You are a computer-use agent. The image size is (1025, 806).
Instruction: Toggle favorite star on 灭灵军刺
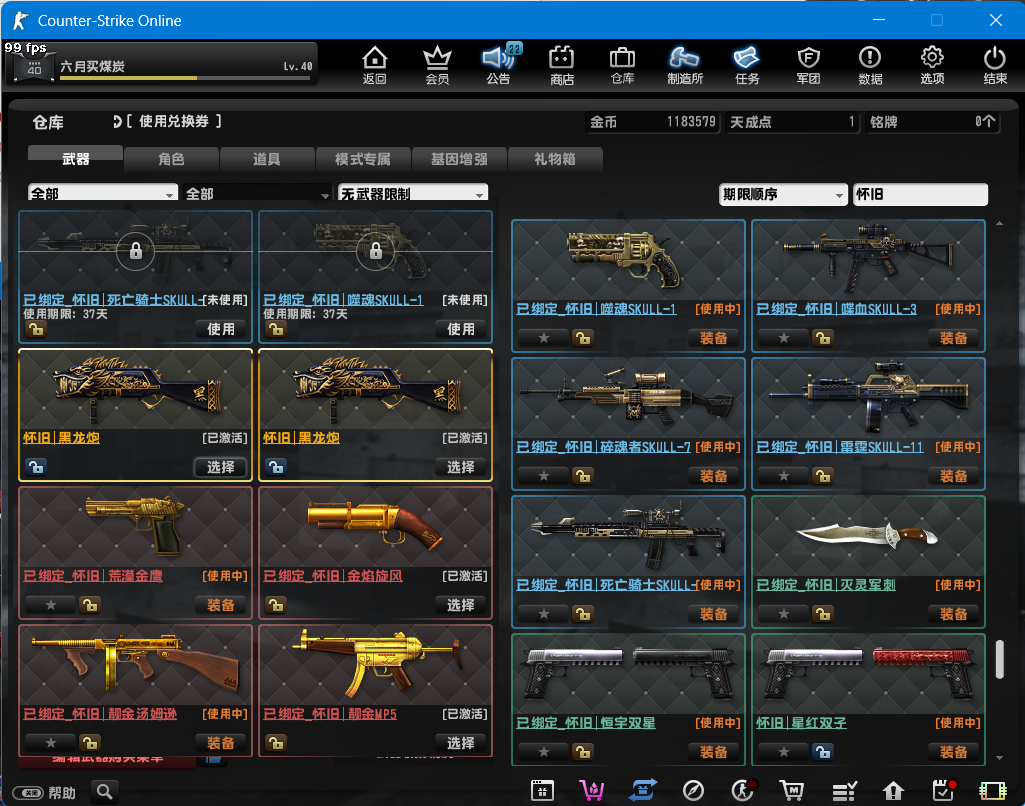click(783, 614)
